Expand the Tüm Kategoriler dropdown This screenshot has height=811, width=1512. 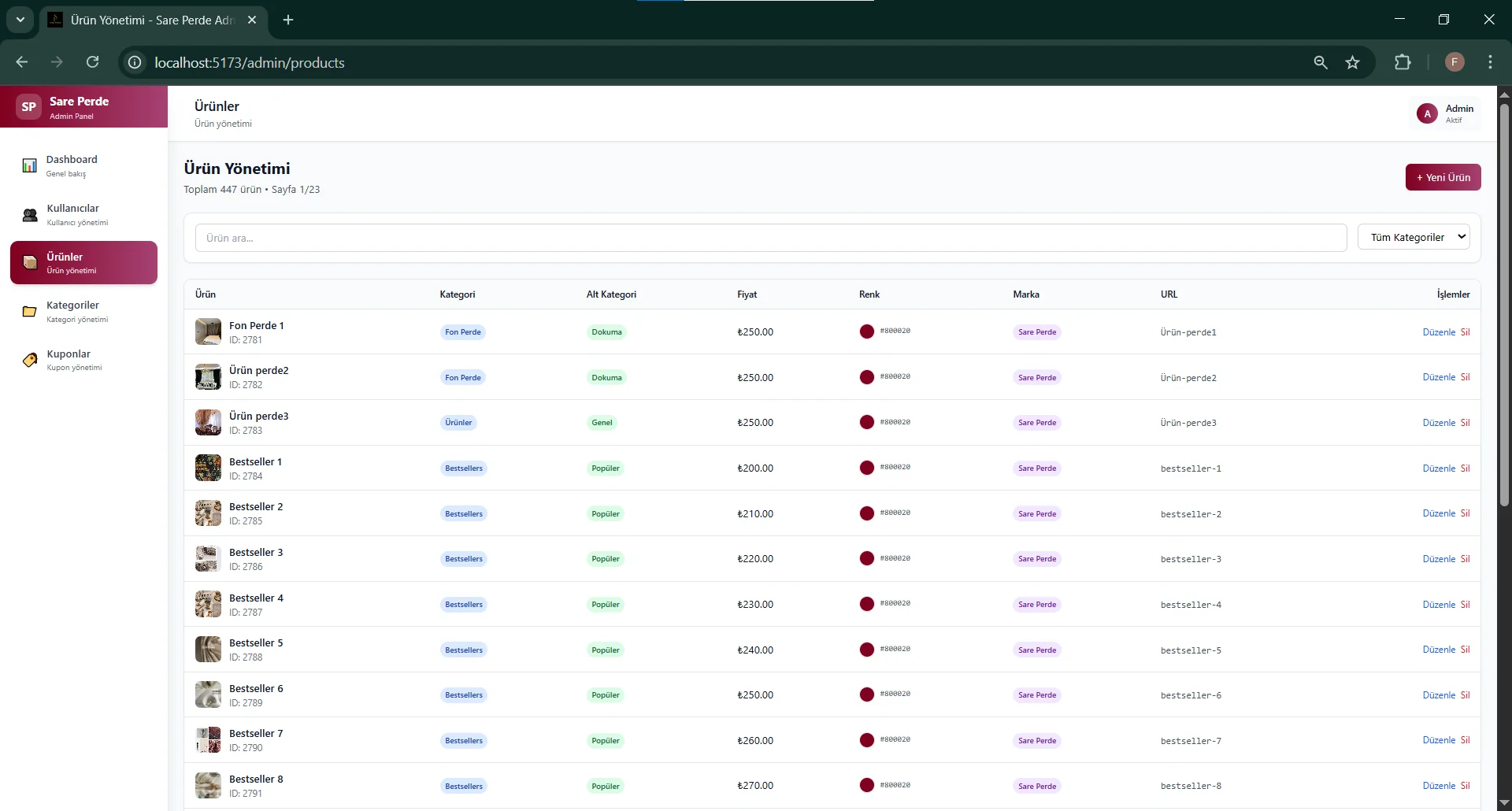tap(1414, 237)
